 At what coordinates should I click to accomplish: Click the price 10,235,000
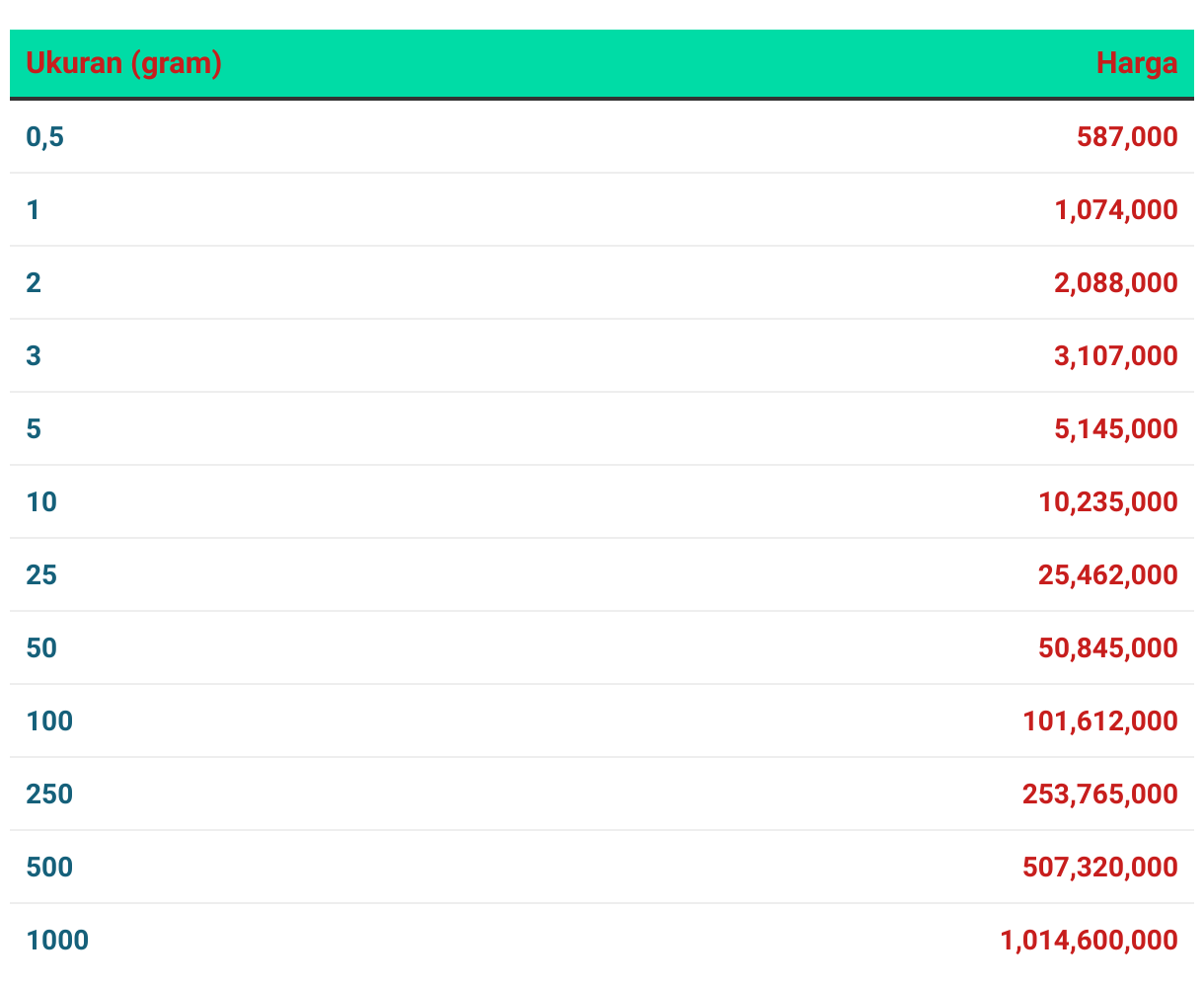(x=1108, y=501)
